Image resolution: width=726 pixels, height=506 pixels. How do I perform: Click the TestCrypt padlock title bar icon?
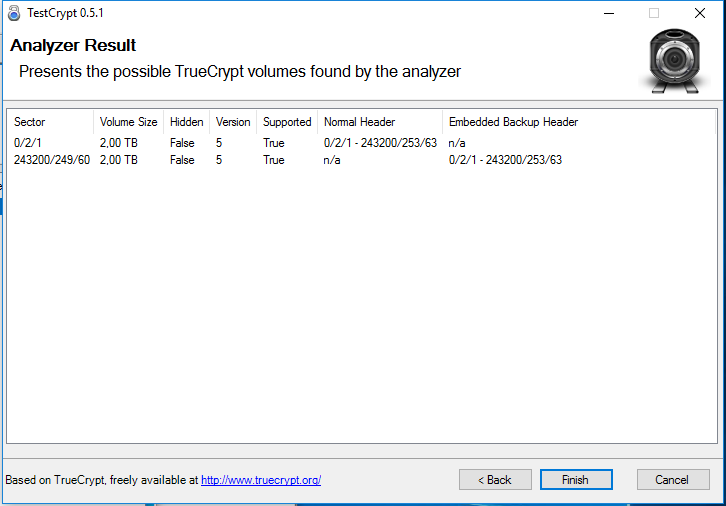14,13
